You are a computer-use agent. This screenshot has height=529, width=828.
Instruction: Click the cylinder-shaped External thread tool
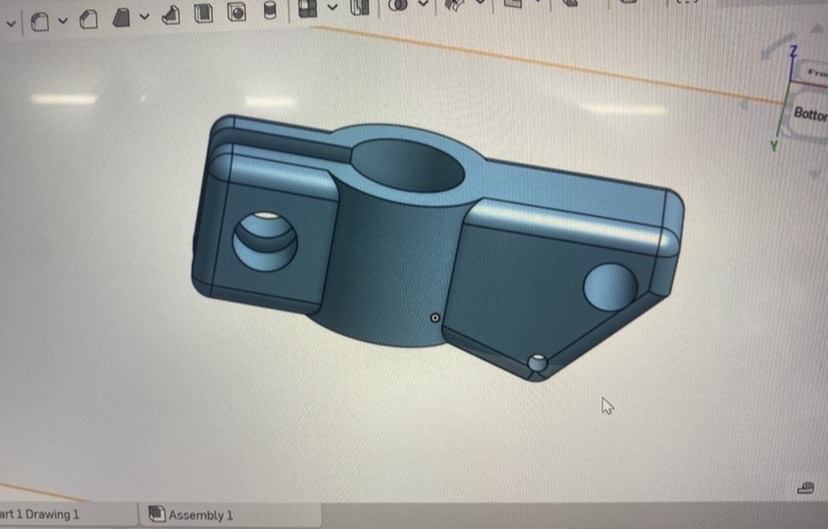pos(268,11)
